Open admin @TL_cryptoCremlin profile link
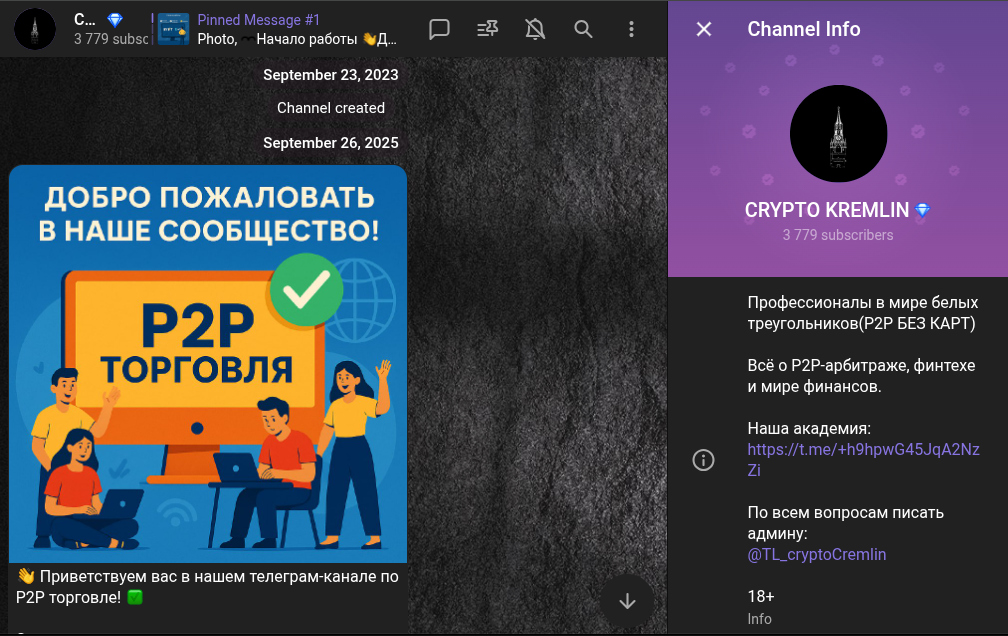 (x=816, y=554)
